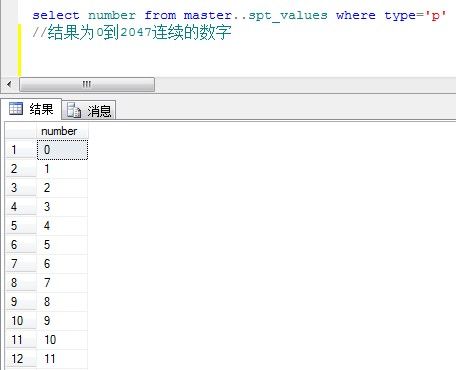Click the select-all corner cell of results grid
Screen dimensions: 456x370
21,131
